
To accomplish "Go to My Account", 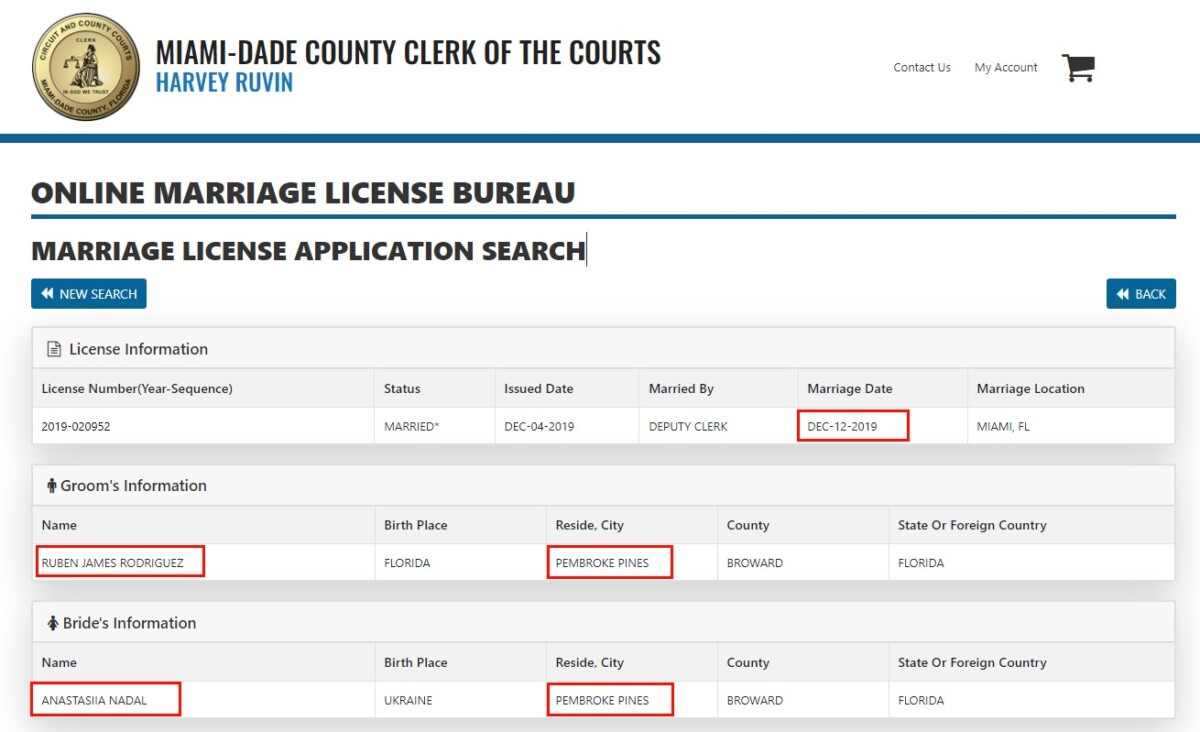I will coord(1005,68).
